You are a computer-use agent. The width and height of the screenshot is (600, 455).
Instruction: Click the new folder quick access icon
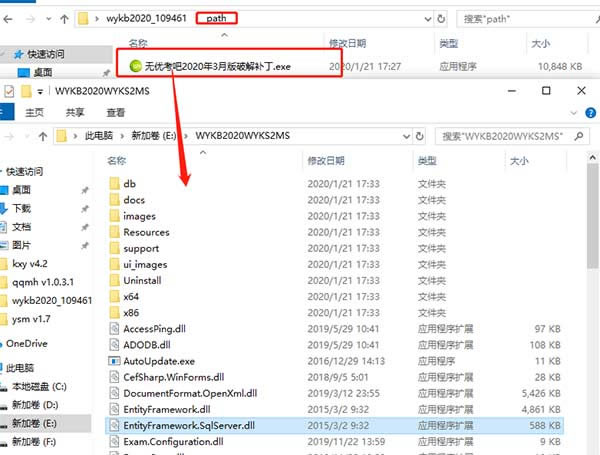pyautogui.click(x=26, y=91)
